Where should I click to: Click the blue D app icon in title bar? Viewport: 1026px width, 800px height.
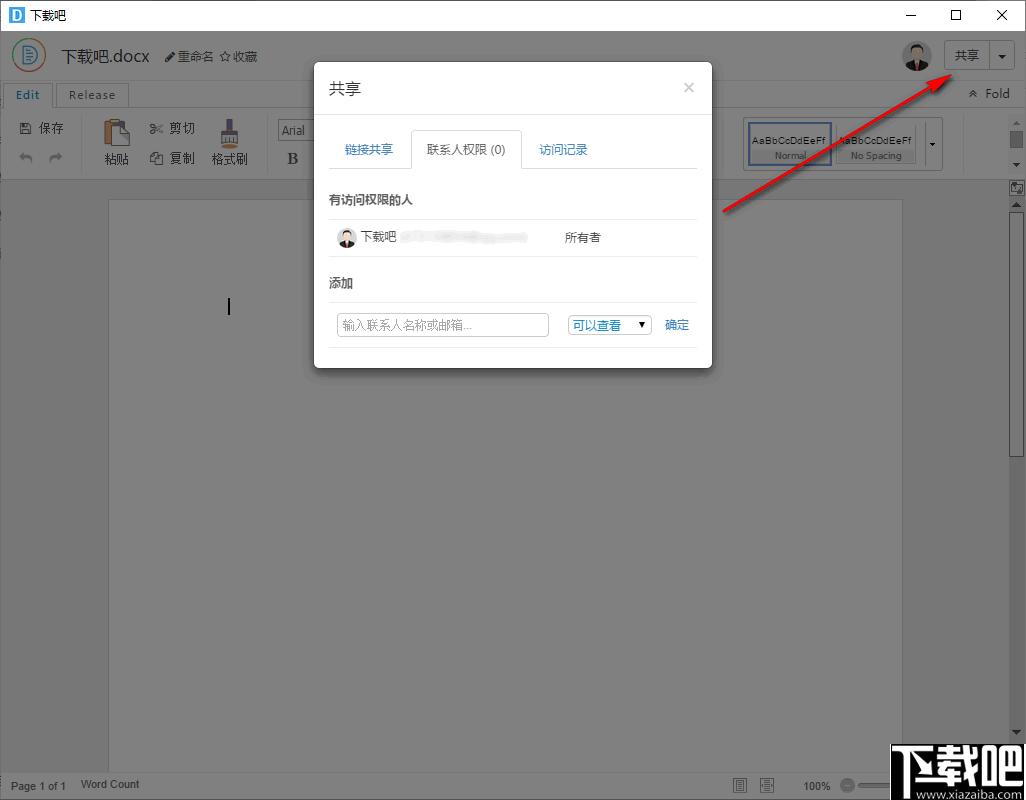(17, 15)
